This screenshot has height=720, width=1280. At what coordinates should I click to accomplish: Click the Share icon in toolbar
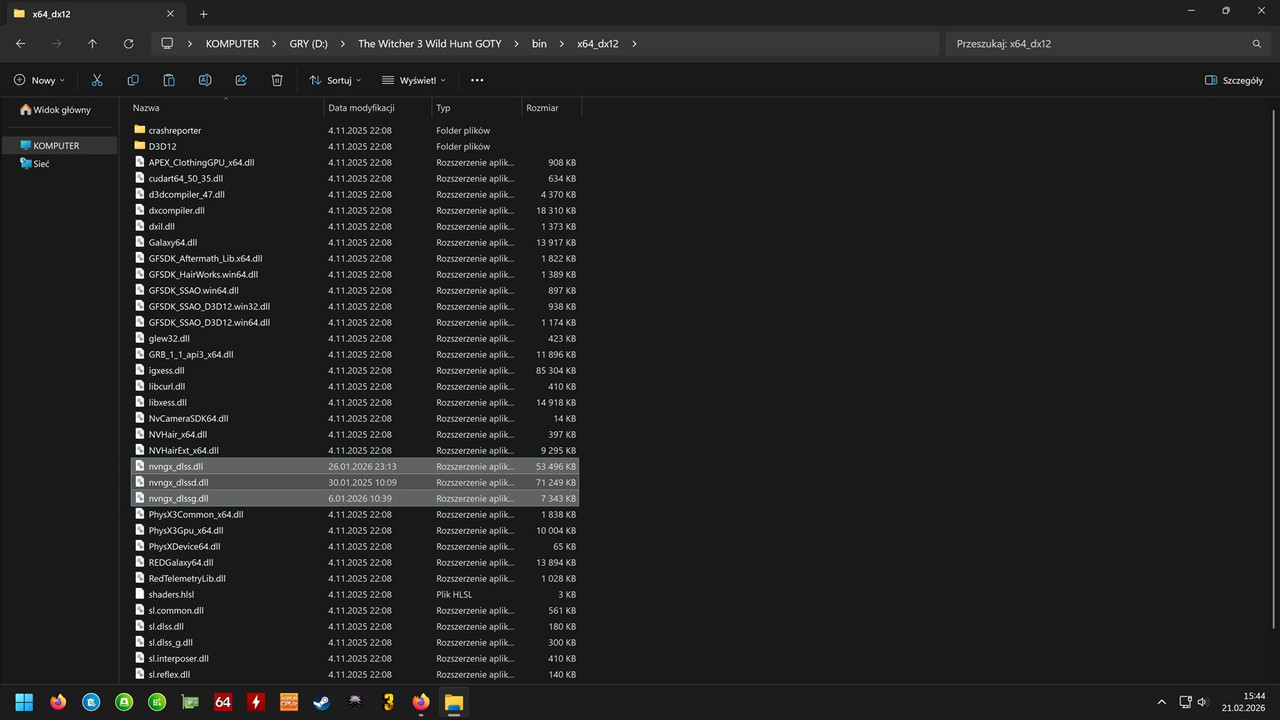click(x=241, y=80)
